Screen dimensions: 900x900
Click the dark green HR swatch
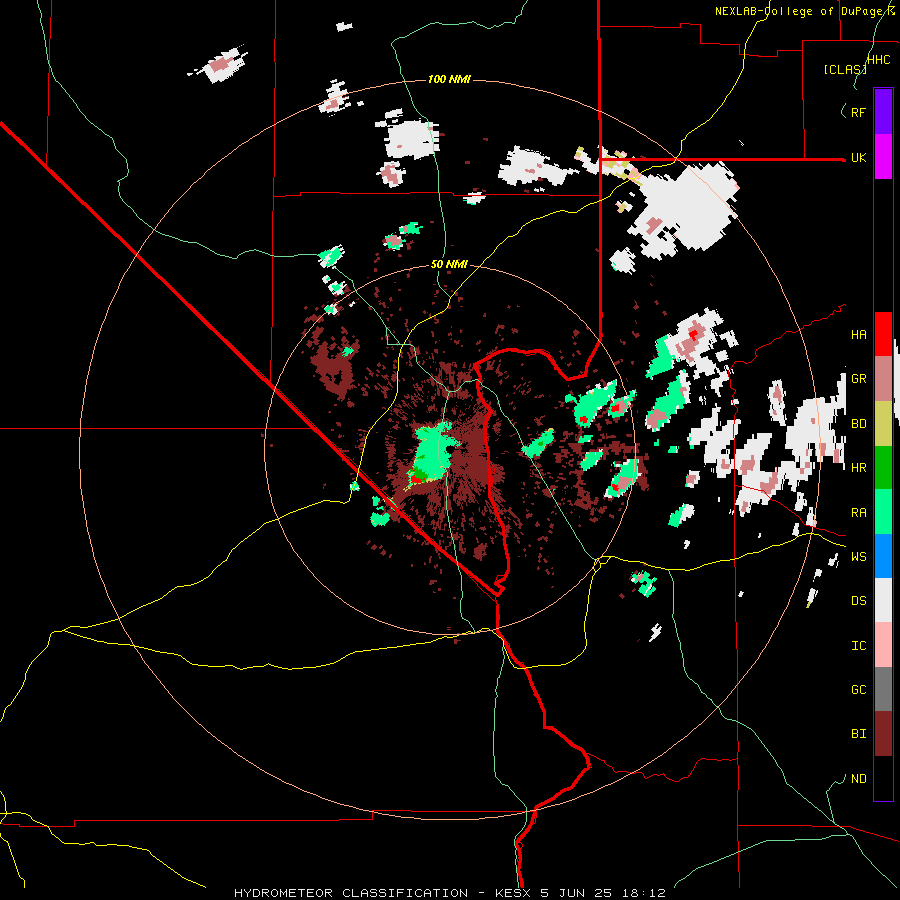pos(883,468)
